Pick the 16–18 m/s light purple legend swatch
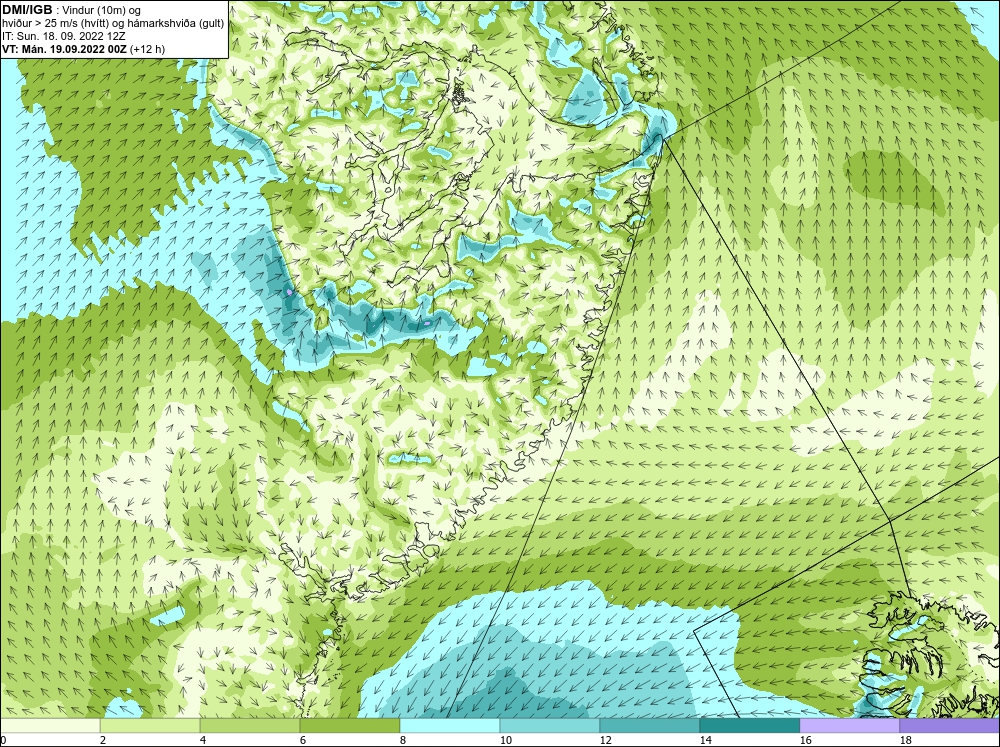Viewport: 1000px width, 747px height. point(849,726)
